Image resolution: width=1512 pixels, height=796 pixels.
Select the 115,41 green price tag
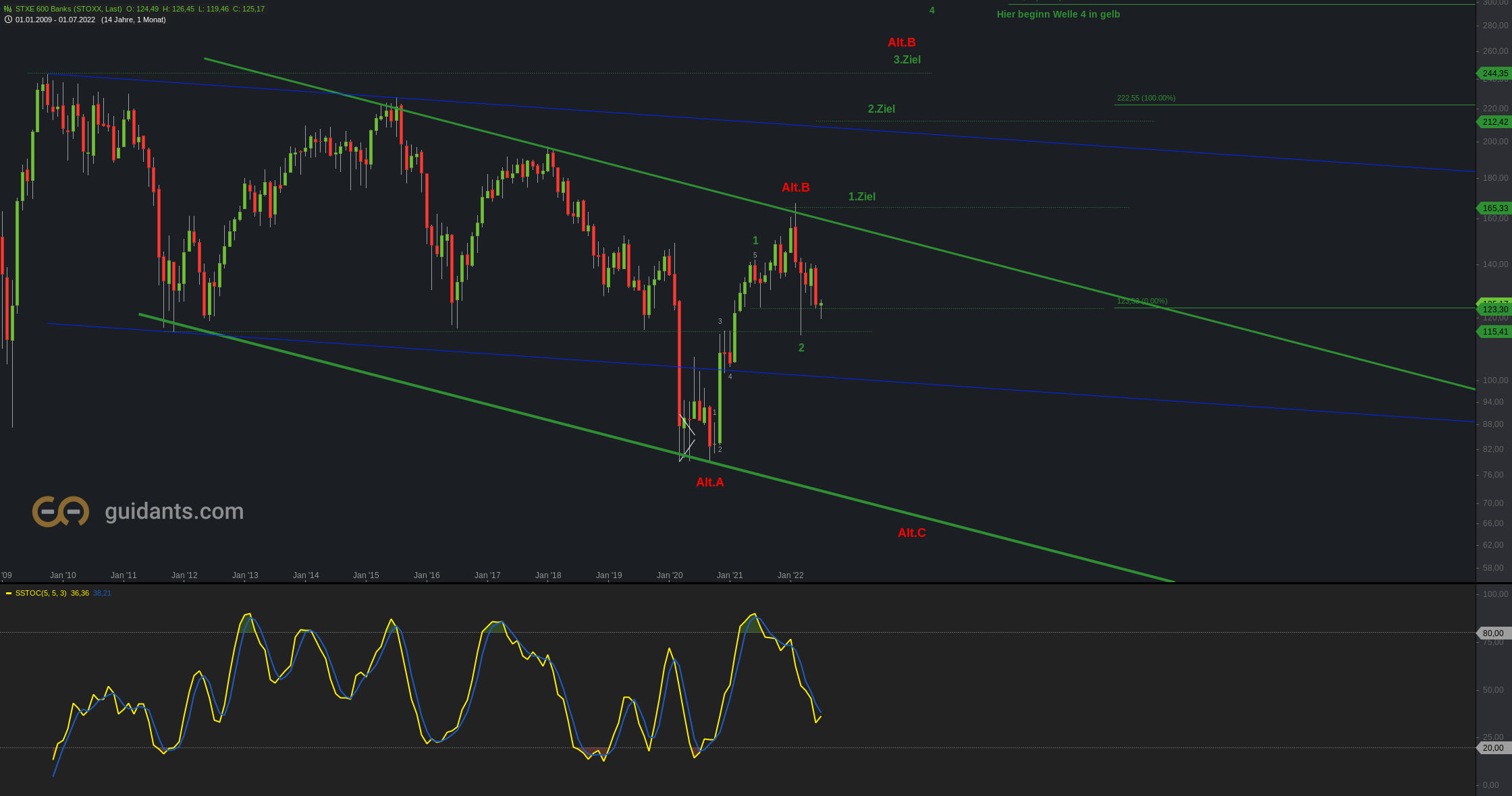coord(1494,331)
